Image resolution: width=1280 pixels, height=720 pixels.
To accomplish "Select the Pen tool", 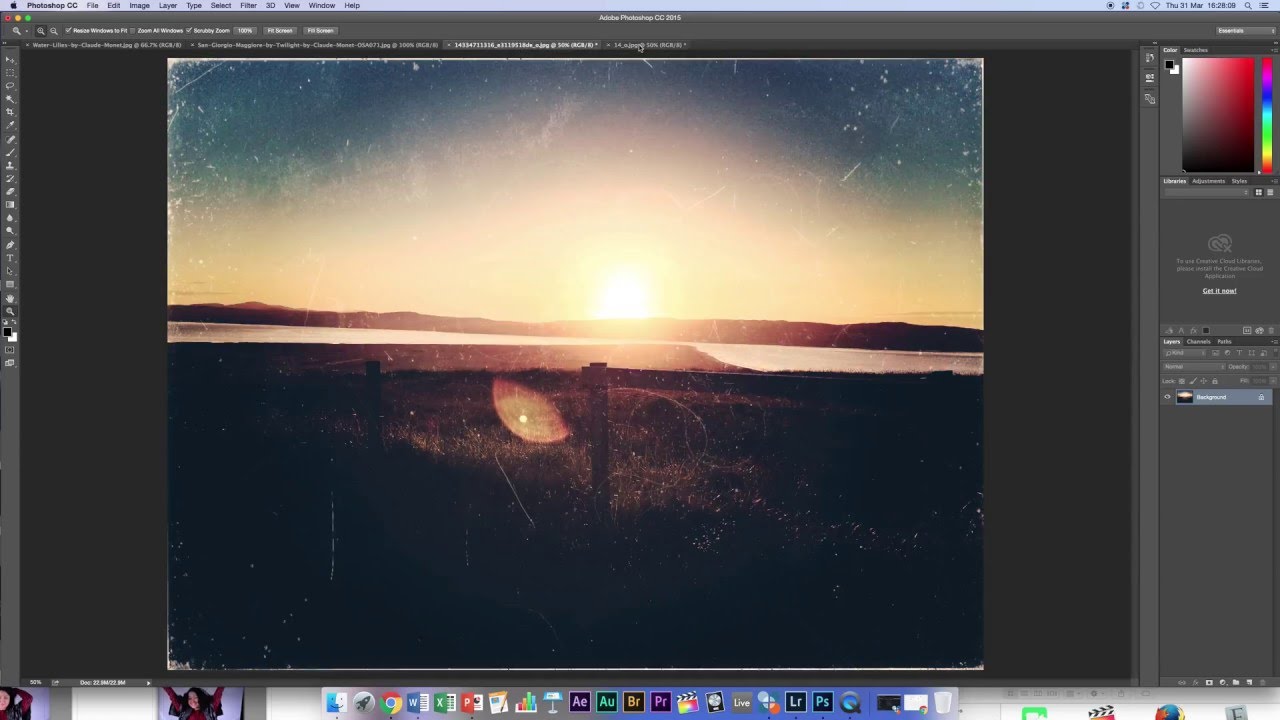I will coord(9,244).
